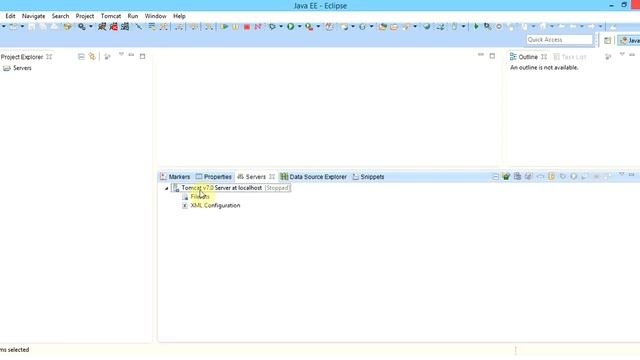Open the Markers tab
Screen dimensions: 640x360
click(x=175, y=177)
